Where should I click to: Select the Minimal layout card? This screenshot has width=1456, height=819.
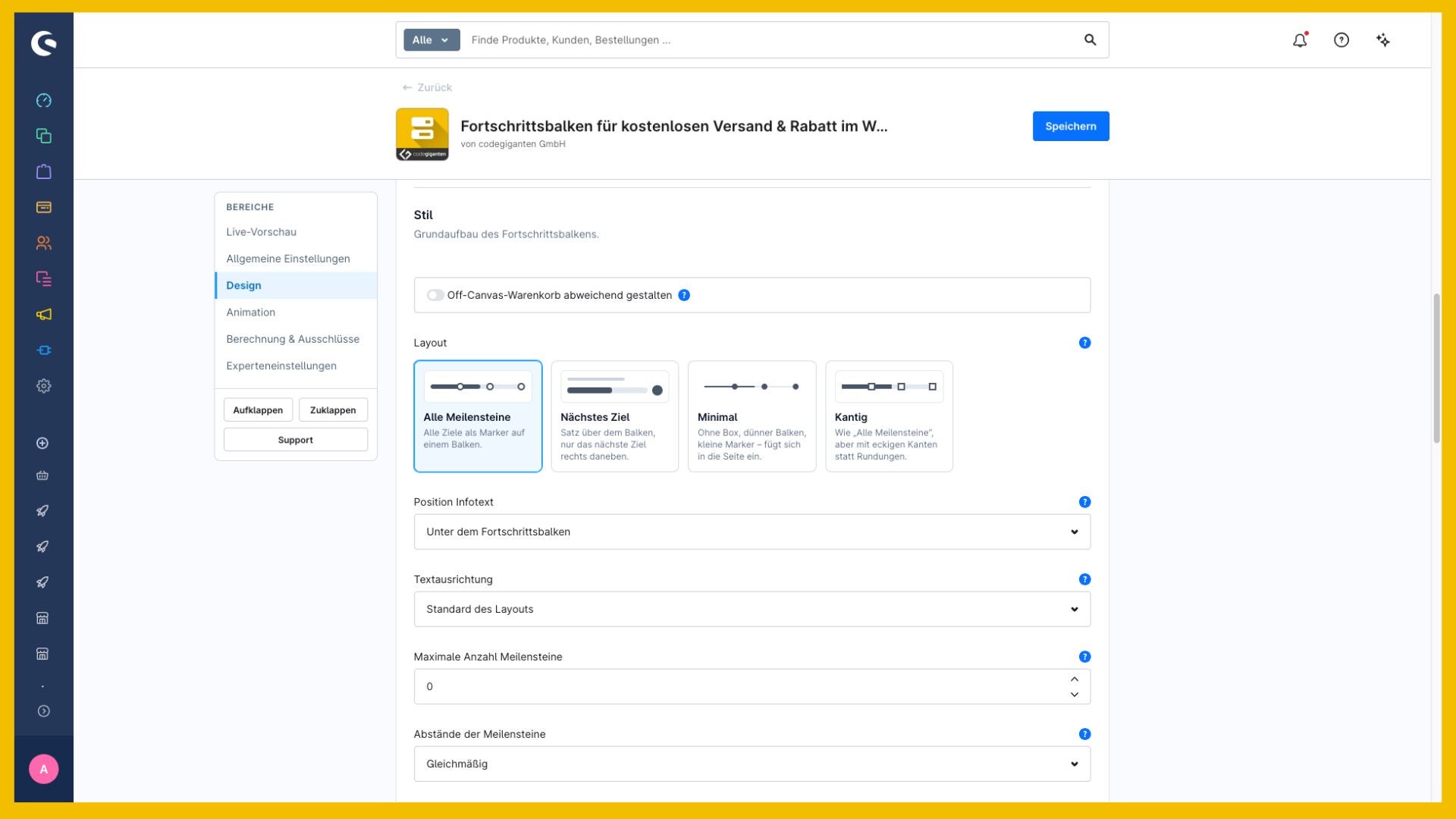752,416
